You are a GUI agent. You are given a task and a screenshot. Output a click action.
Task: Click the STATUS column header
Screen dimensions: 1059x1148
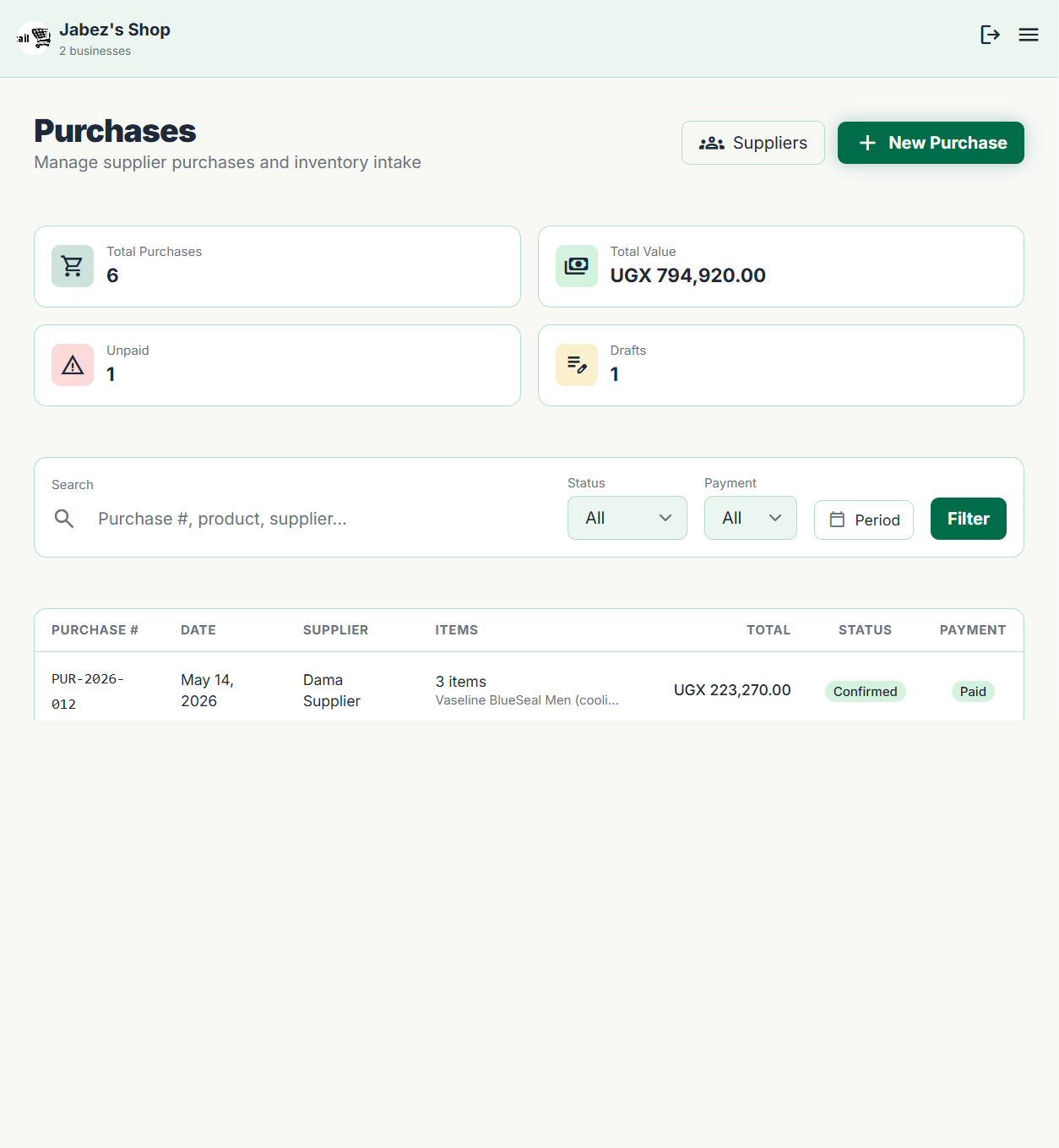[865, 630]
